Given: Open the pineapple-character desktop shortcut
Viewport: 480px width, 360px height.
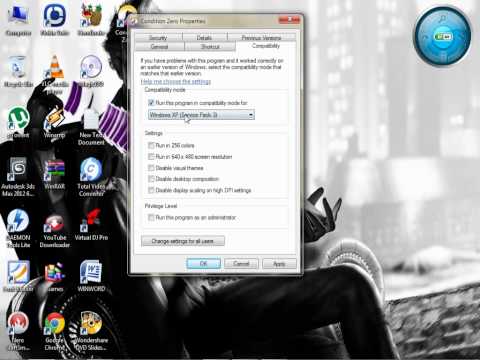Looking at the screenshot, I should pyautogui.click(x=91, y=19).
